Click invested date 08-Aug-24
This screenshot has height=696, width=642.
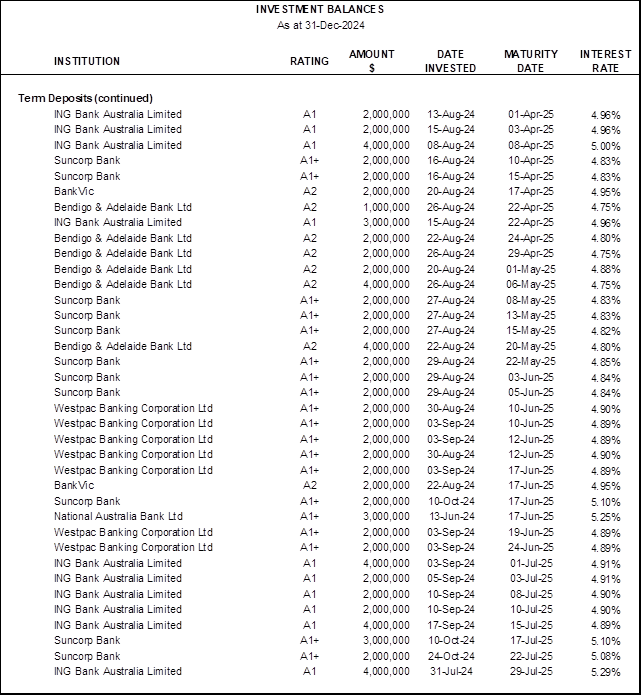coord(451,146)
